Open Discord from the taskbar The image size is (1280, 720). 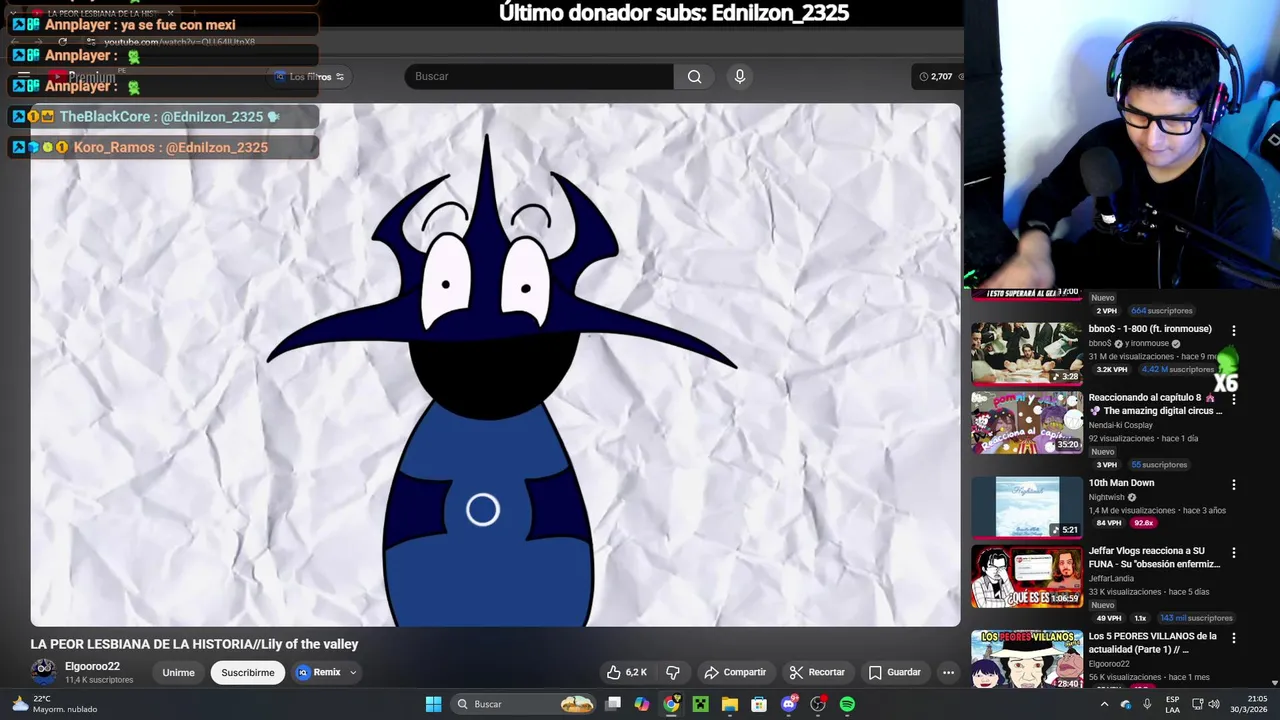[x=789, y=704]
